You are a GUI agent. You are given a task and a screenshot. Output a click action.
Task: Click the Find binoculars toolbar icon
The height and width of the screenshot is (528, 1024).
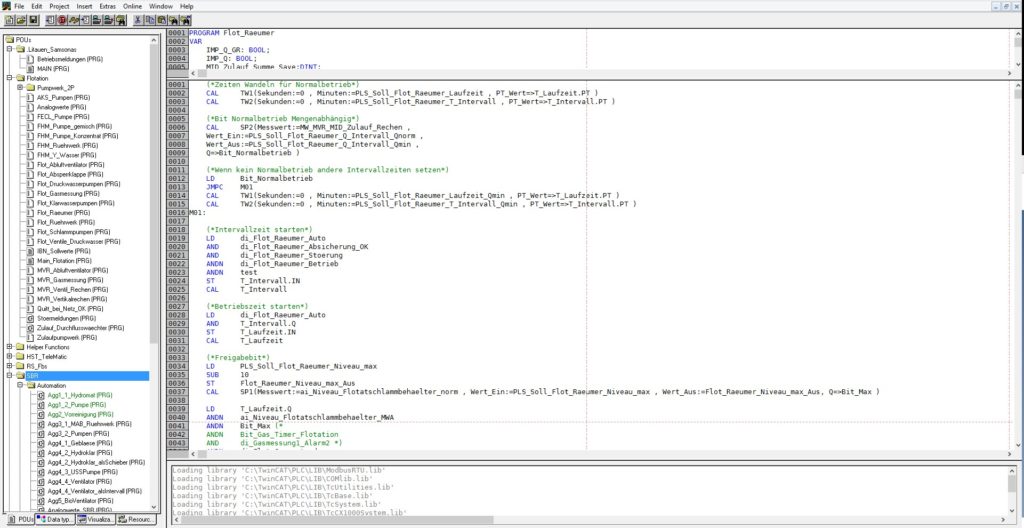pyautogui.click(x=174, y=20)
